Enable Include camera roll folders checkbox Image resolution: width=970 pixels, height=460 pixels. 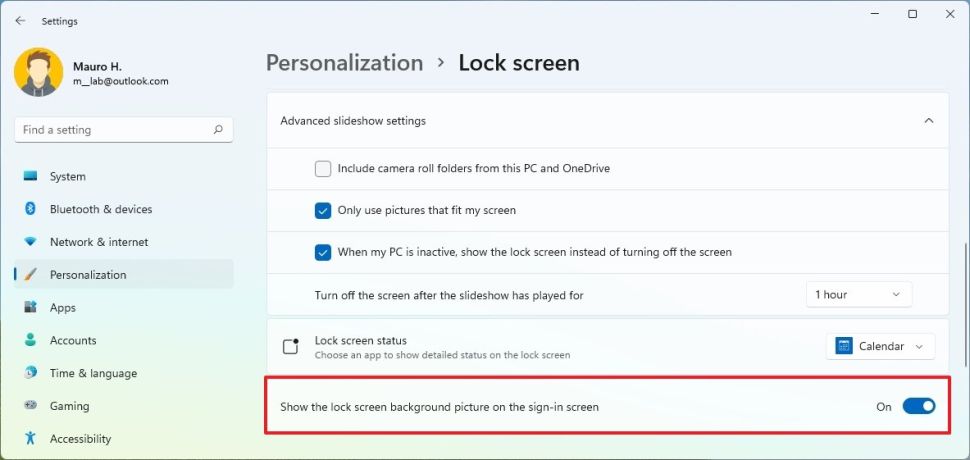pos(323,168)
